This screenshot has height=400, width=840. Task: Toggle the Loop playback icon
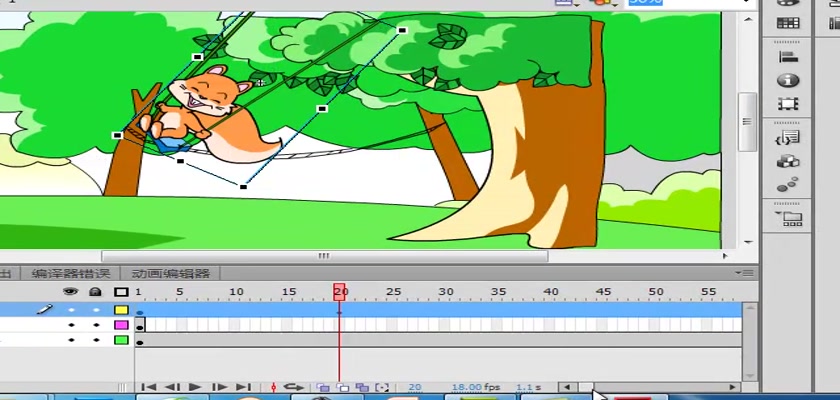[294, 387]
